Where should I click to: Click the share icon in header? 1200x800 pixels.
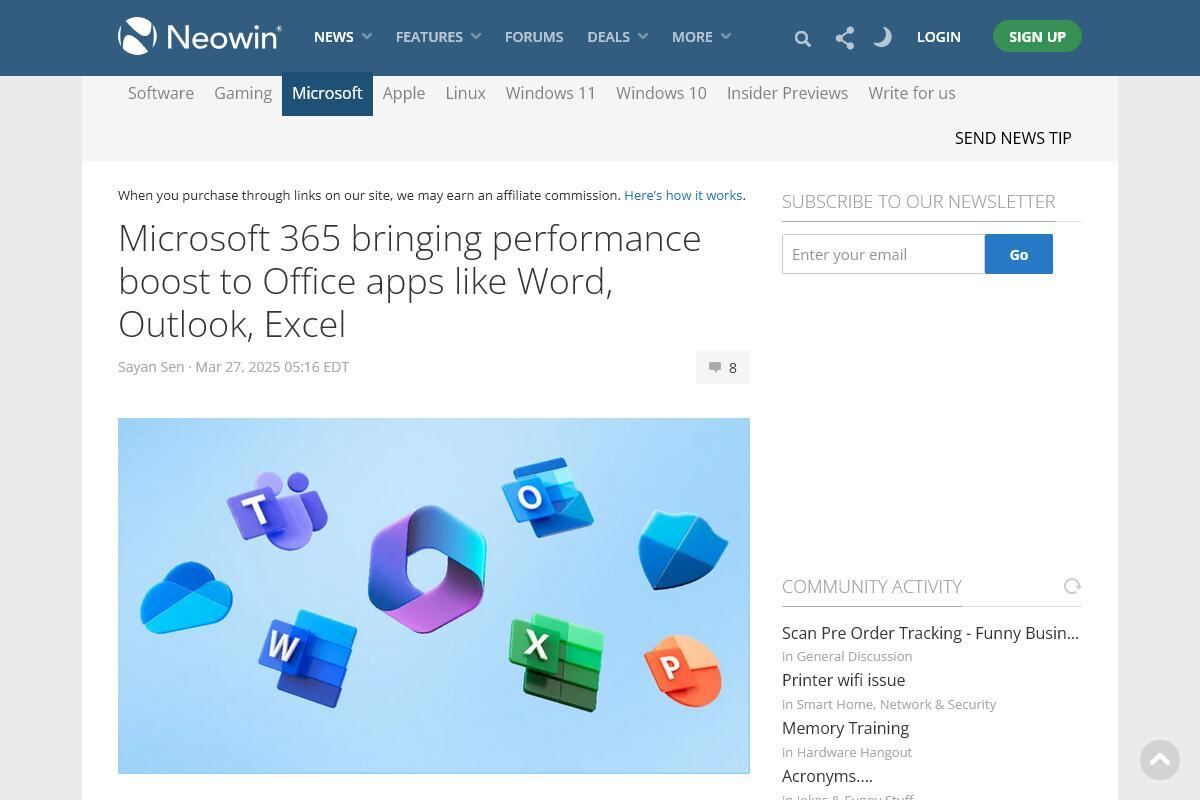845,38
